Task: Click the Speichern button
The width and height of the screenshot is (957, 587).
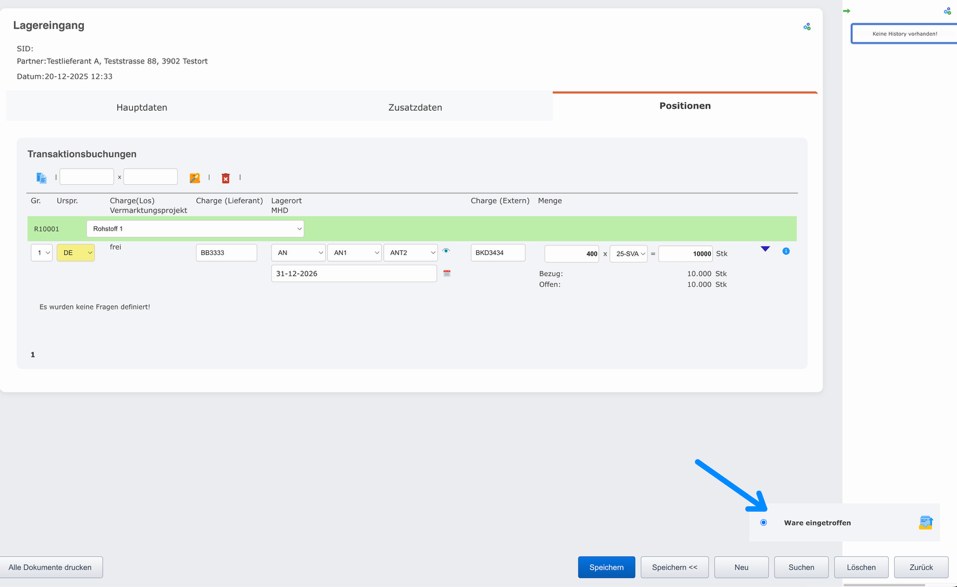Action: tap(606, 566)
